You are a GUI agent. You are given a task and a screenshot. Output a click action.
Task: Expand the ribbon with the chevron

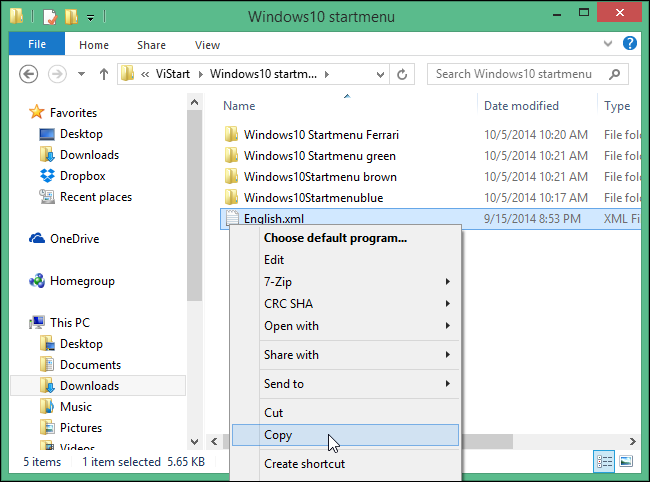(x=608, y=43)
